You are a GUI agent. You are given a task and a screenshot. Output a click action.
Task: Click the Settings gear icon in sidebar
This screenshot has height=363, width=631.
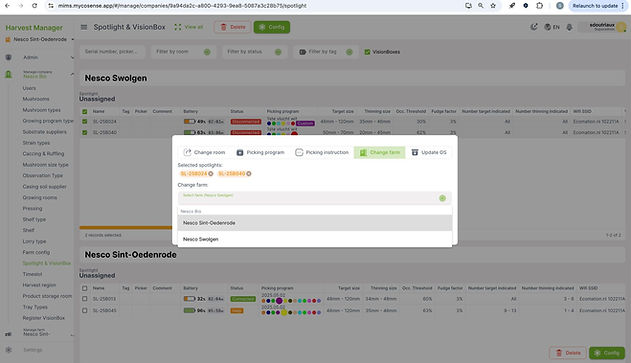(8, 350)
